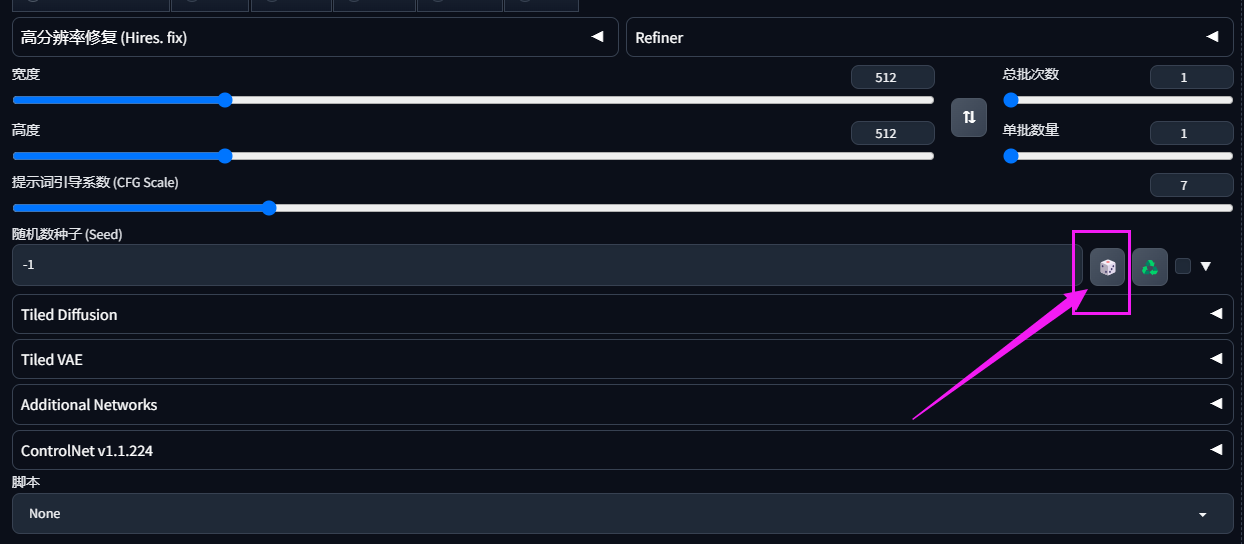Click the CFG Scale number box showing 7
The width and height of the screenshot is (1244, 544).
coord(1191,185)
